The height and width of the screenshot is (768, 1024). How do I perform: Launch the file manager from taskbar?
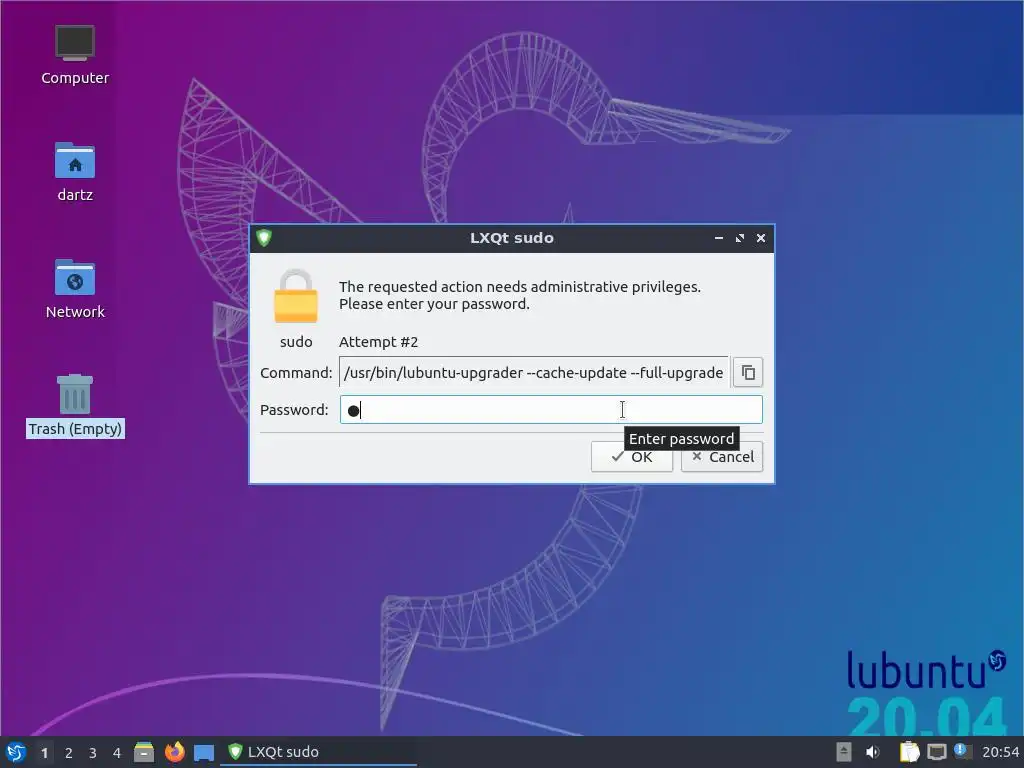pyautogui.click(x=144, y=752)
